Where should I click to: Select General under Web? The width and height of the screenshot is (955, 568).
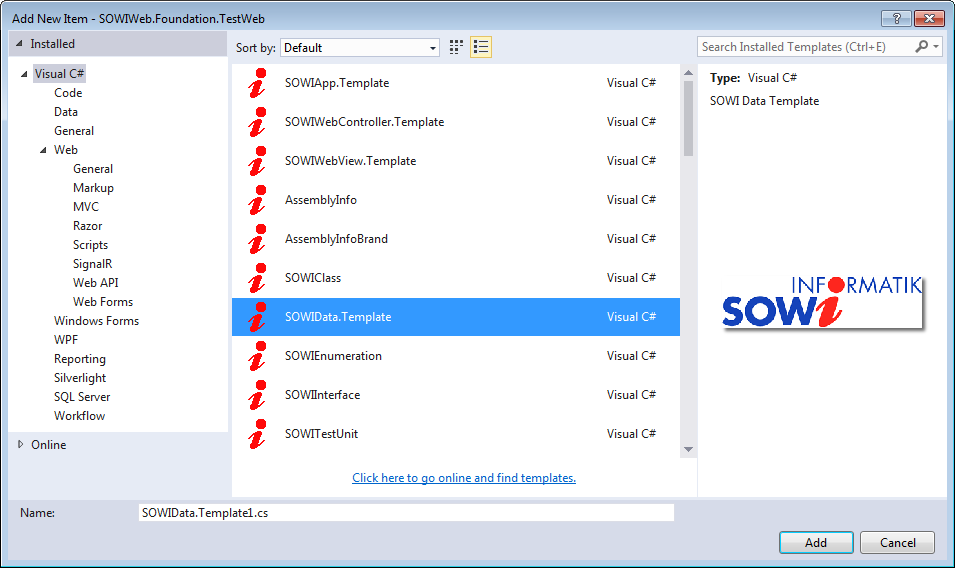click(93, 169)
